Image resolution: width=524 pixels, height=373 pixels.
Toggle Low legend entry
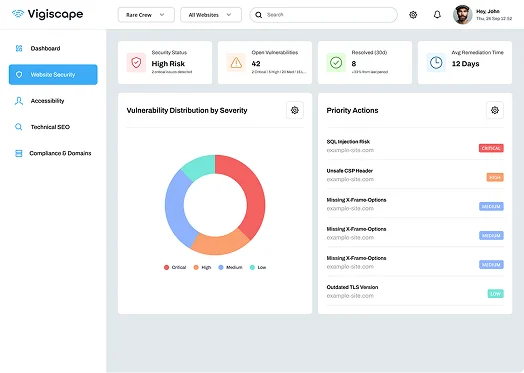coord(258,267)
